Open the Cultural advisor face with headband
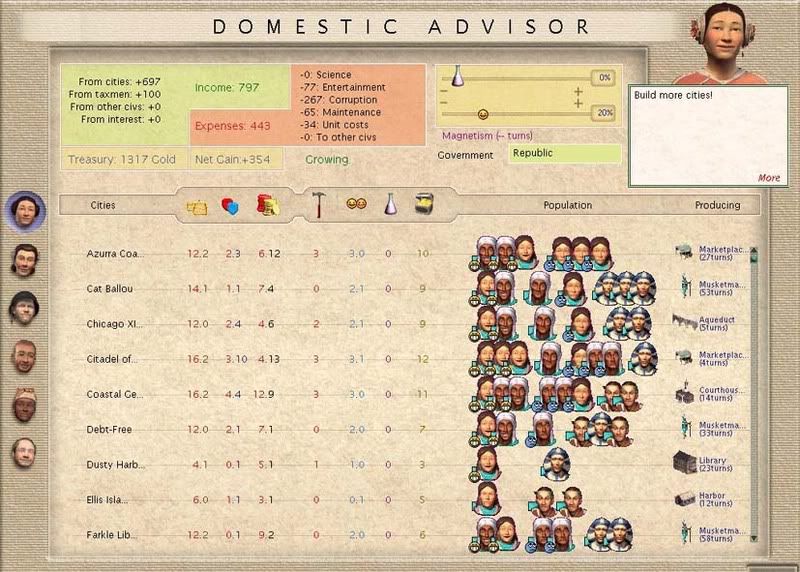800x572 pixels. 24,405
